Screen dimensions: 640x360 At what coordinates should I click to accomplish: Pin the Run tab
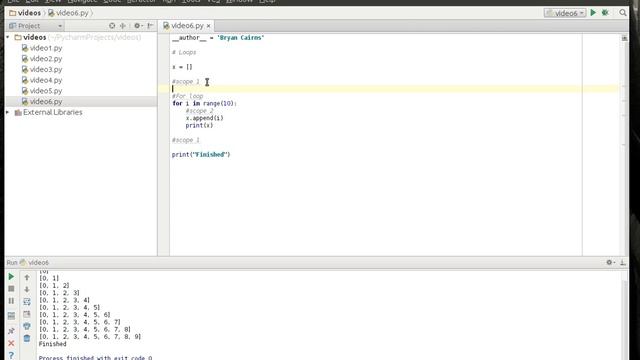pyautogui.click(x=11, y=331)
